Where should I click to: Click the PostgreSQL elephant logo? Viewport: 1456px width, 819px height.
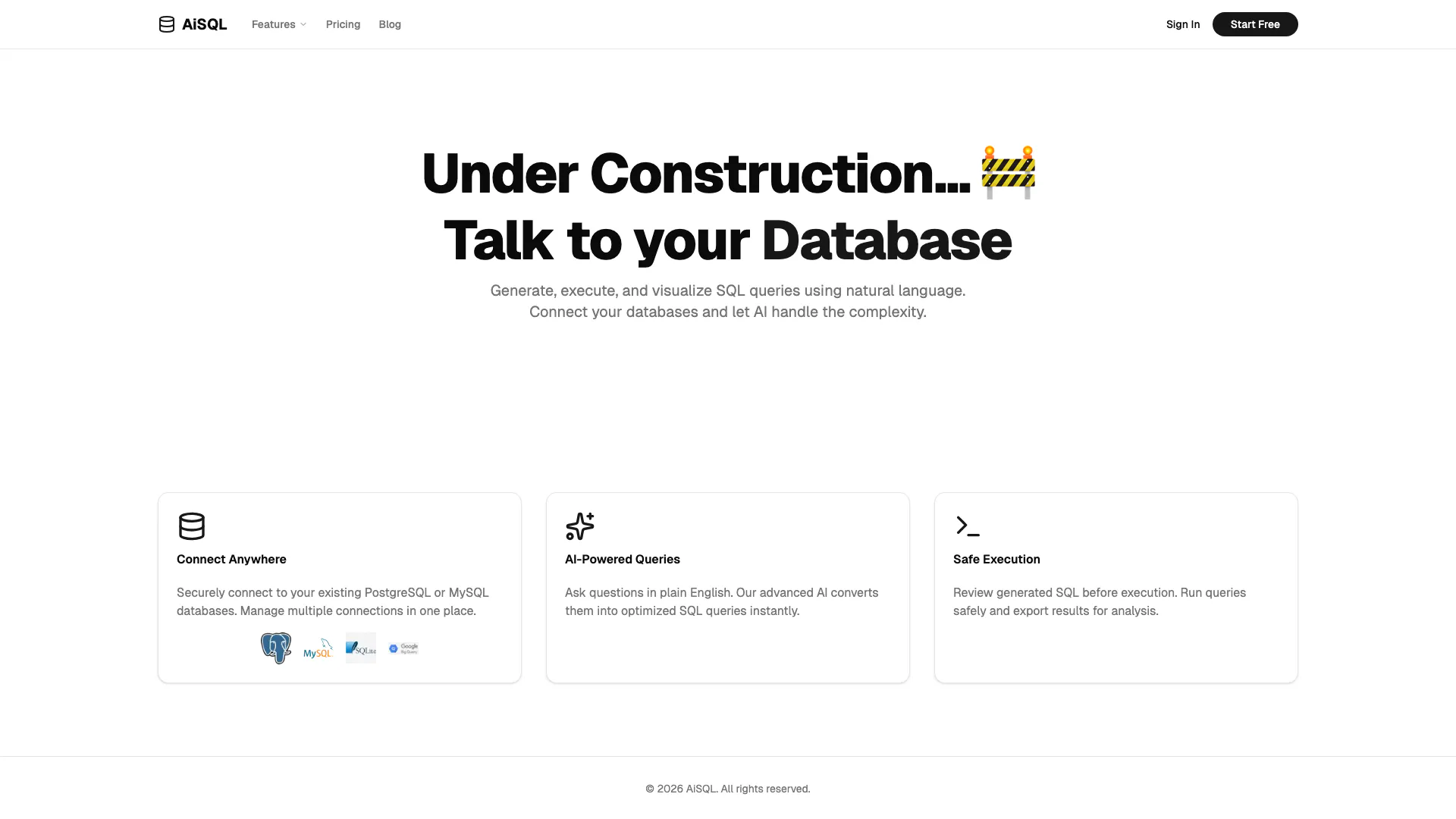point(276,648)
